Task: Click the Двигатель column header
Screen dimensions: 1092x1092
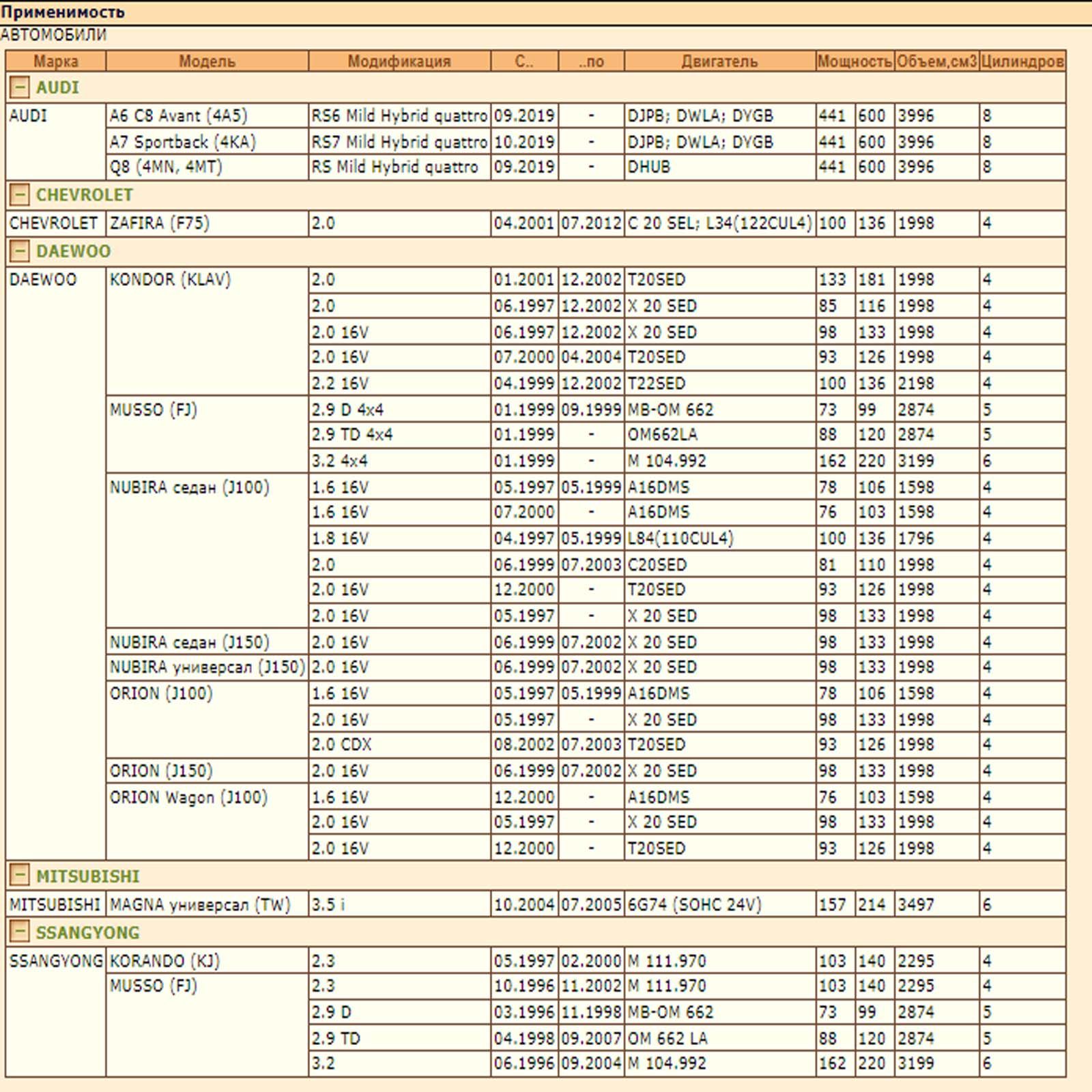Action: 719,61
